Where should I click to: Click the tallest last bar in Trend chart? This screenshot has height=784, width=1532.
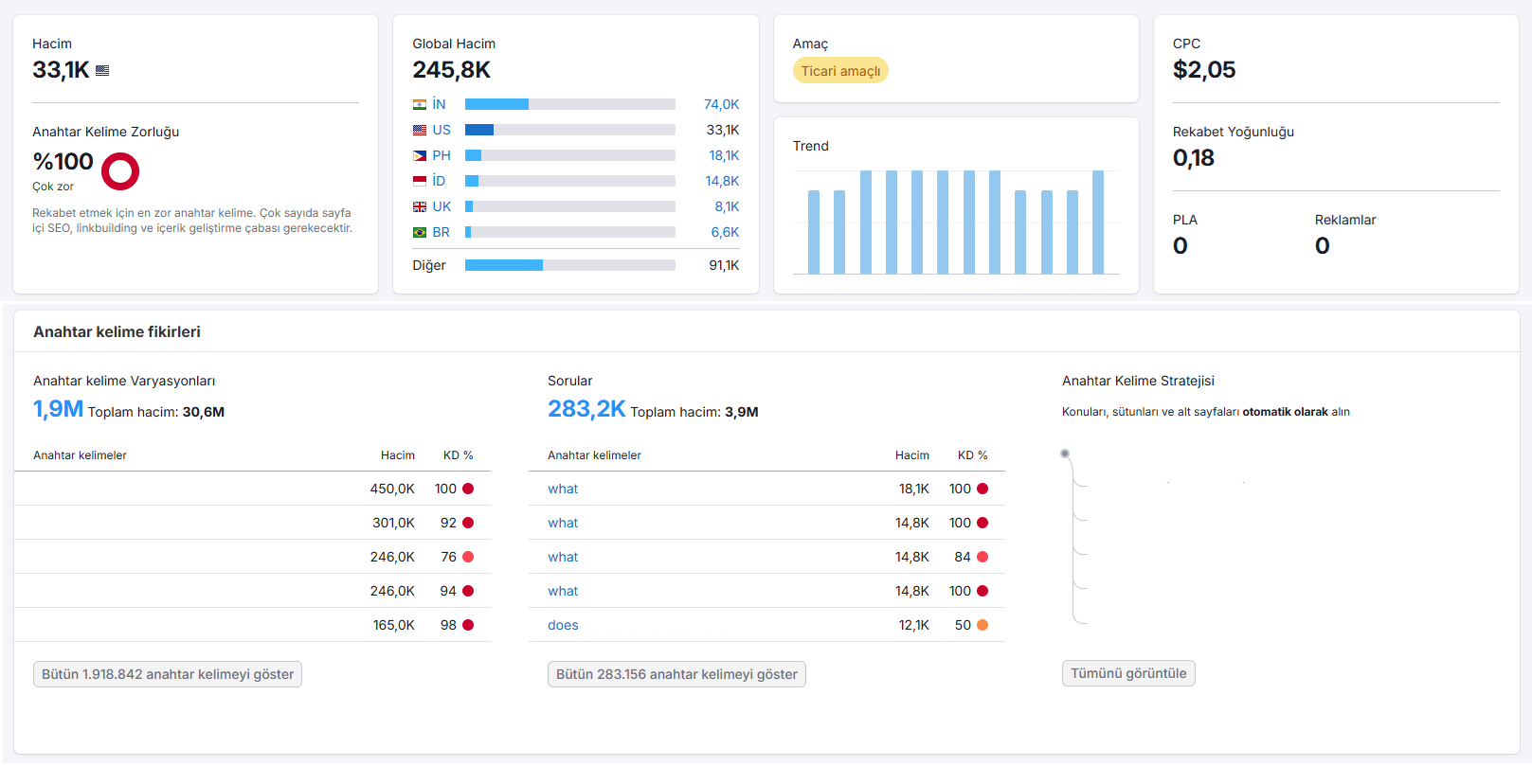pos(1098,223)
